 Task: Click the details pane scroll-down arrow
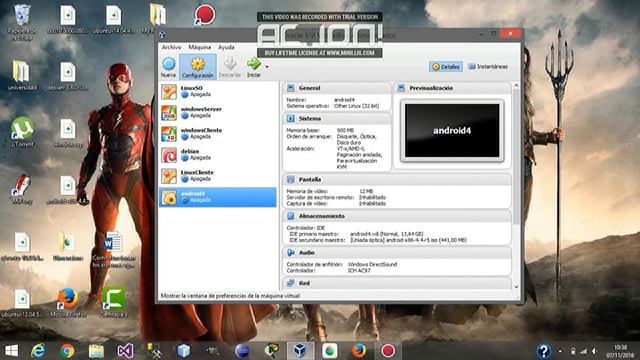click(x=516, y=287)
